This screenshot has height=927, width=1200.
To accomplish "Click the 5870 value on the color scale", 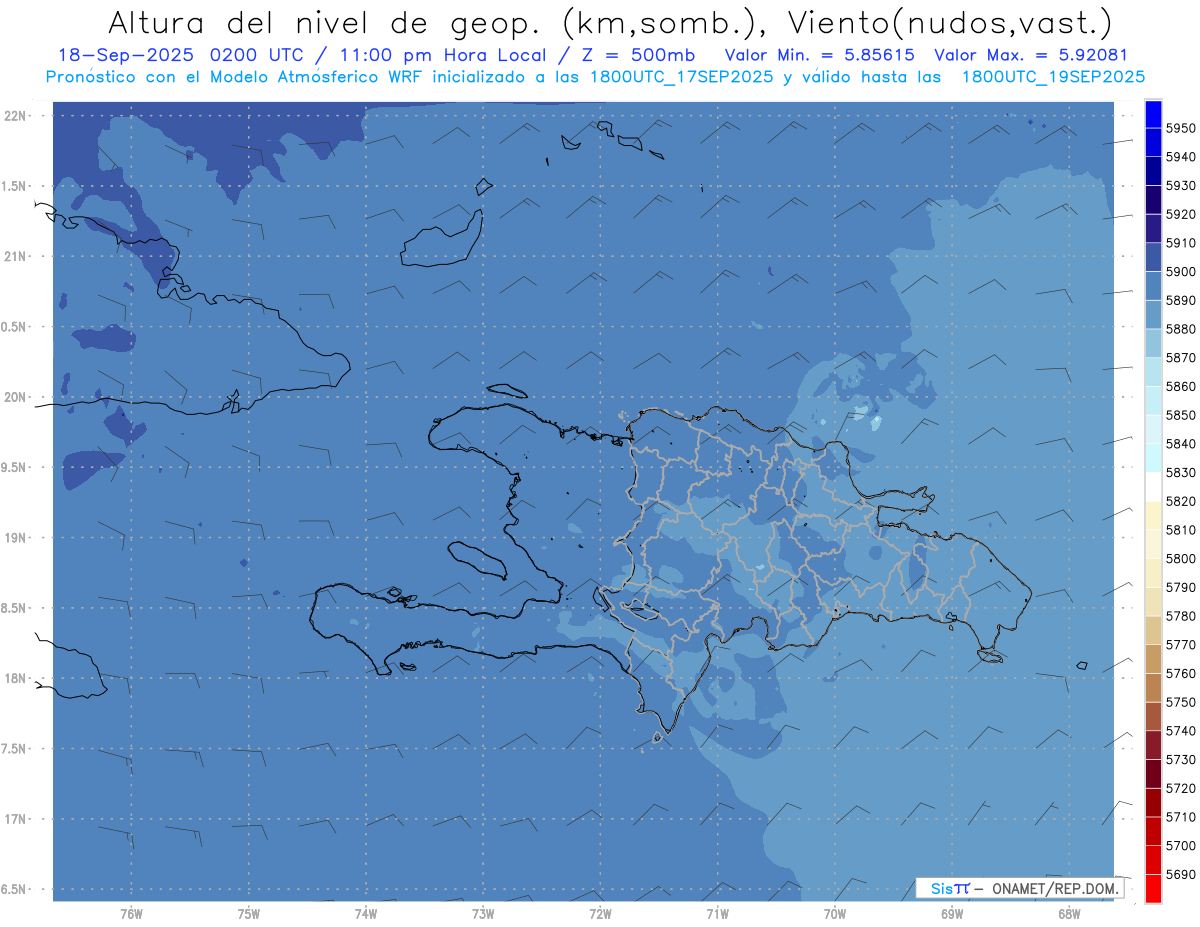I will coord(1180,357).
